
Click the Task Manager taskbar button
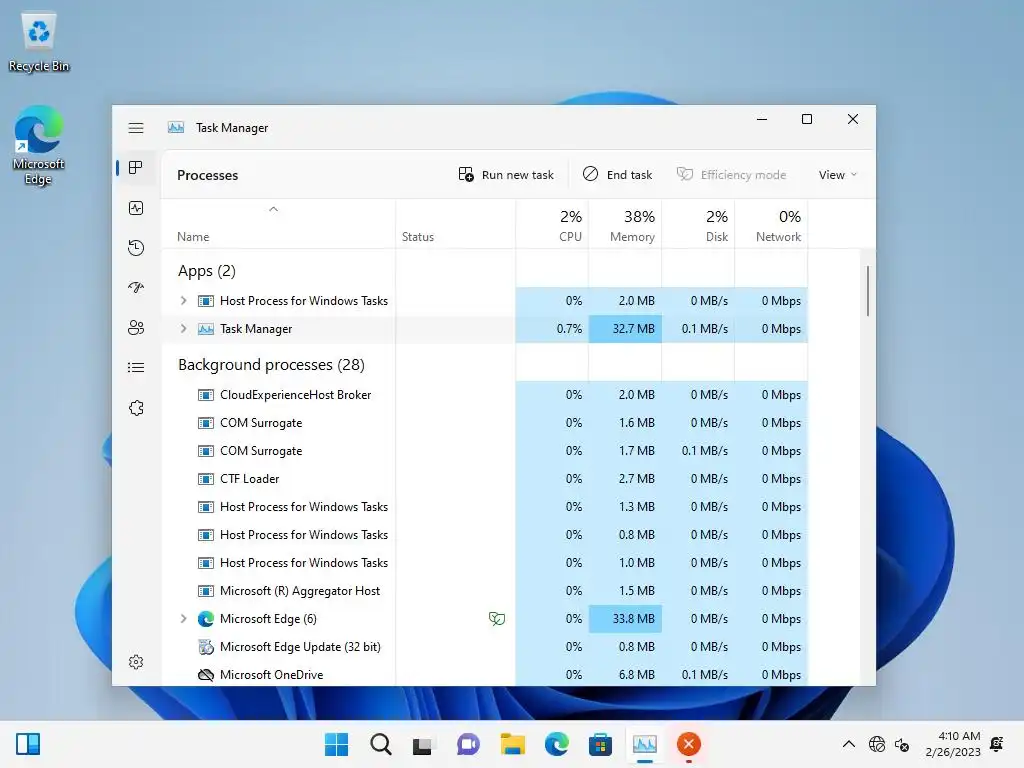645,744
